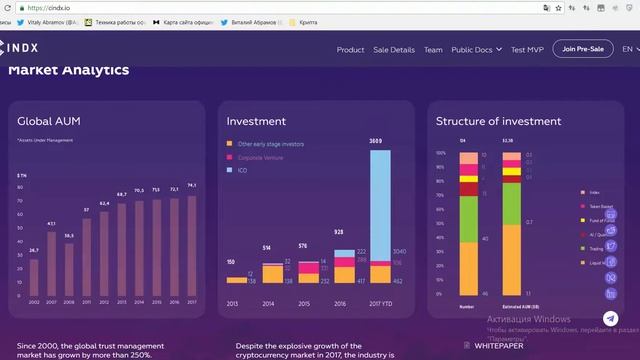Viewport: 640px width, 360px height.
Task: Open the WHITEPAPER link
Action: 493,346
